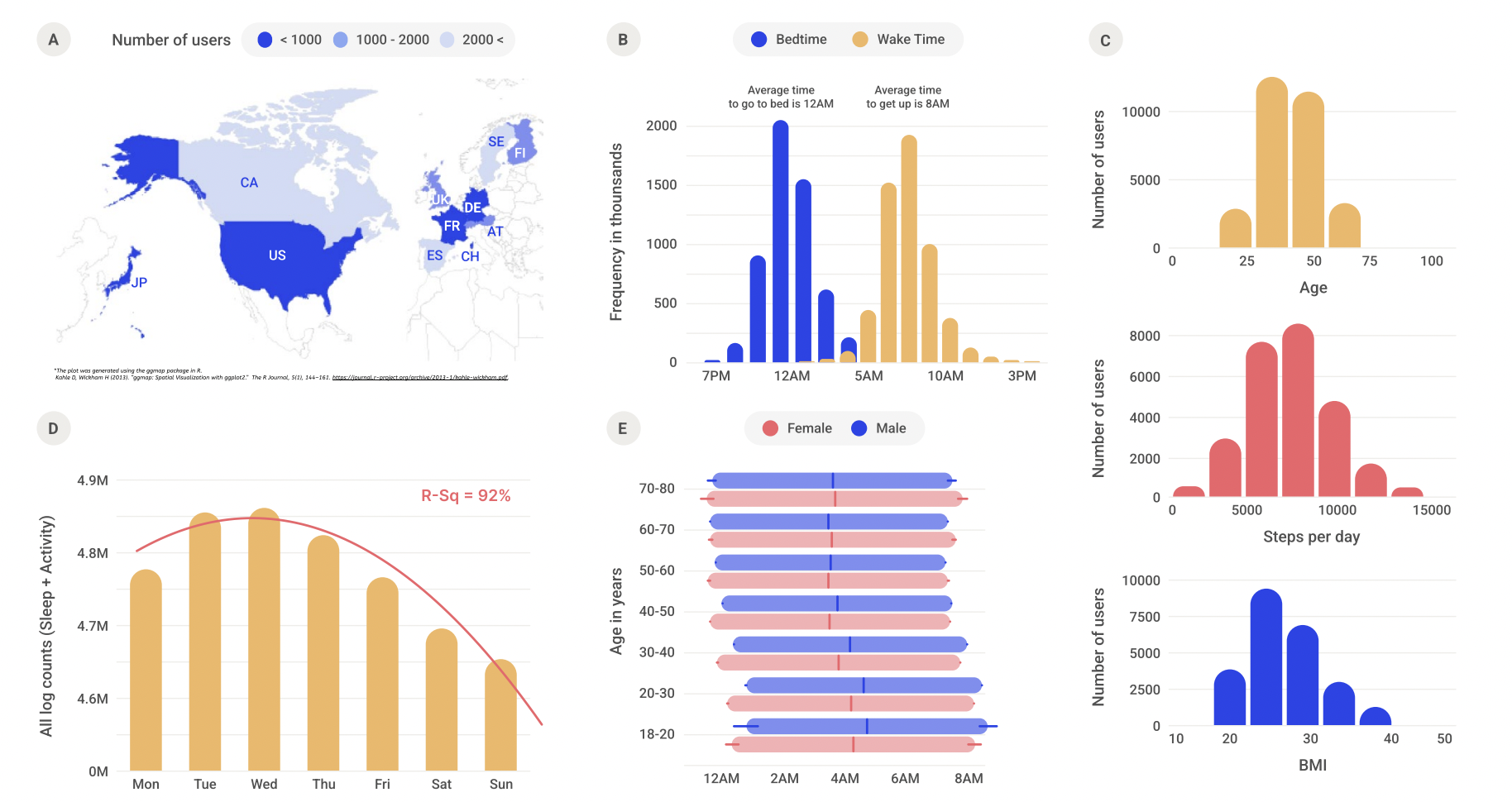Click the blue male bar for ages 70-80
Screen dimensions: 1512x802
[832, 480]
